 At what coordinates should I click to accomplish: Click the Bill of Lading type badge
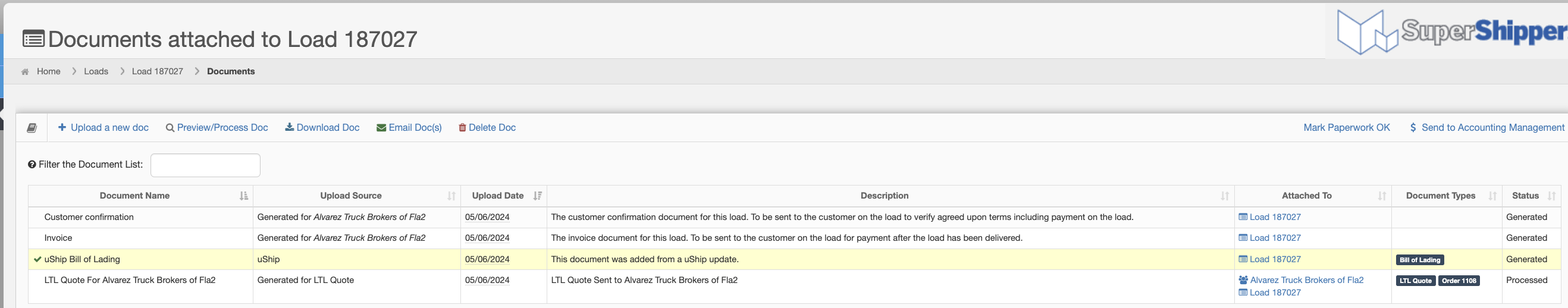pos(1419,260)
